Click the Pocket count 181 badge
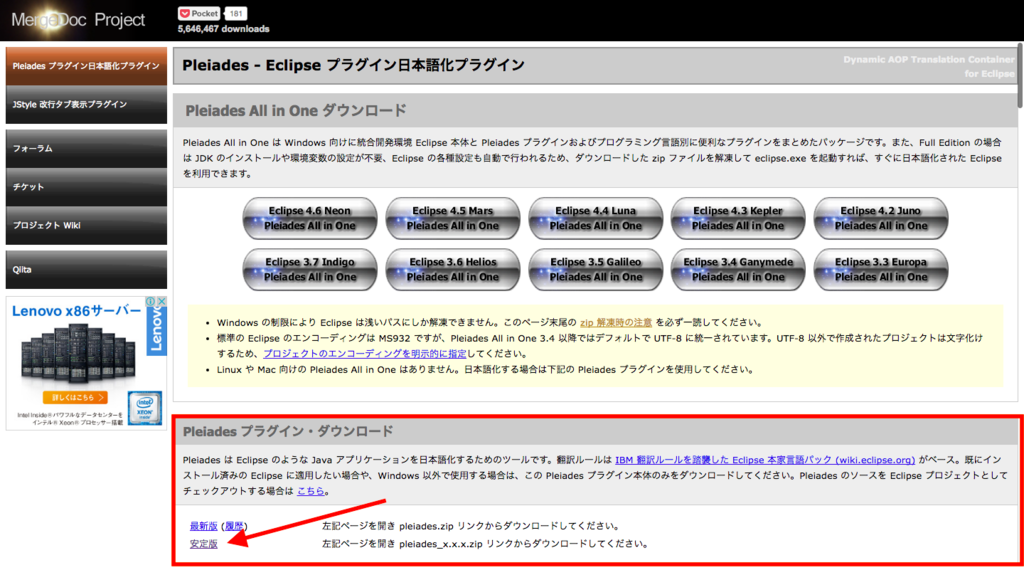Viewport: 1024px width, 570px height. pos(236,13)
